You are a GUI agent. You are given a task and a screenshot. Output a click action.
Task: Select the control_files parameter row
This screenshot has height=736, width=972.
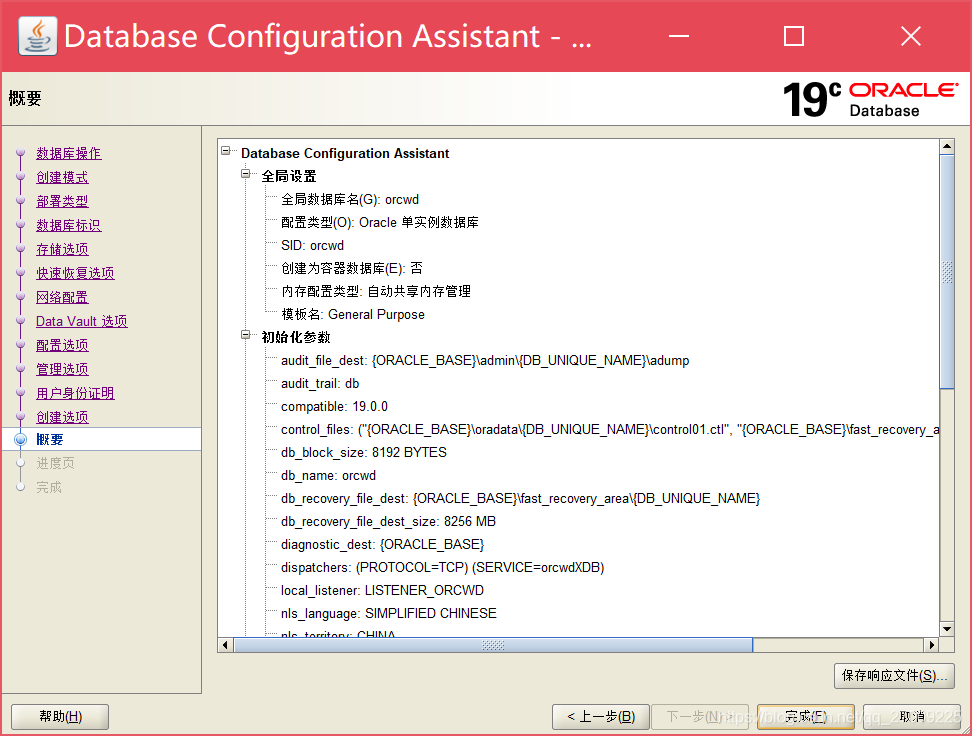(x=609, y=429)
